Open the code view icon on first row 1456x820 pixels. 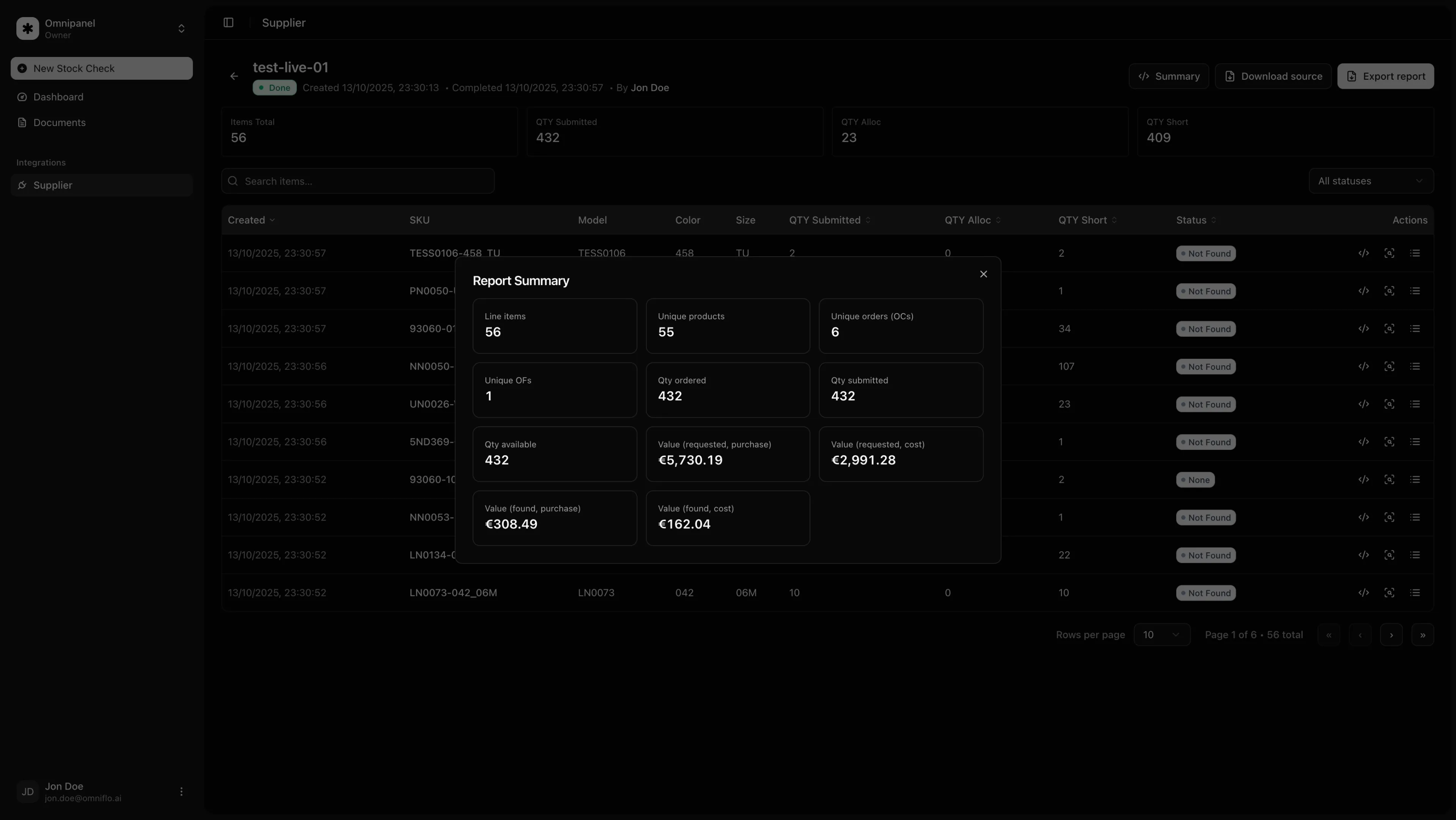(x=1364, y=253)
